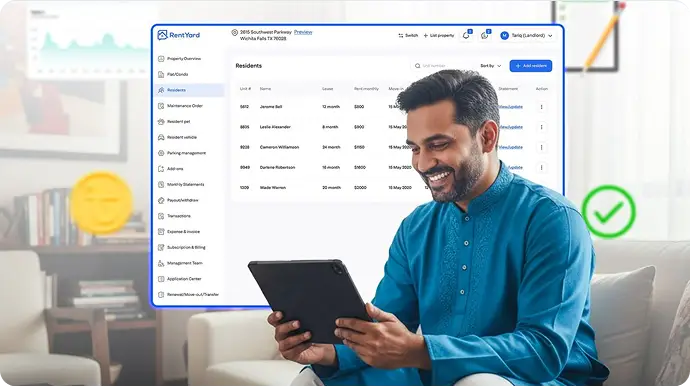Click List property in header
Image resolution: width=690 pixels, height=387 pixels.
point(439,36)
